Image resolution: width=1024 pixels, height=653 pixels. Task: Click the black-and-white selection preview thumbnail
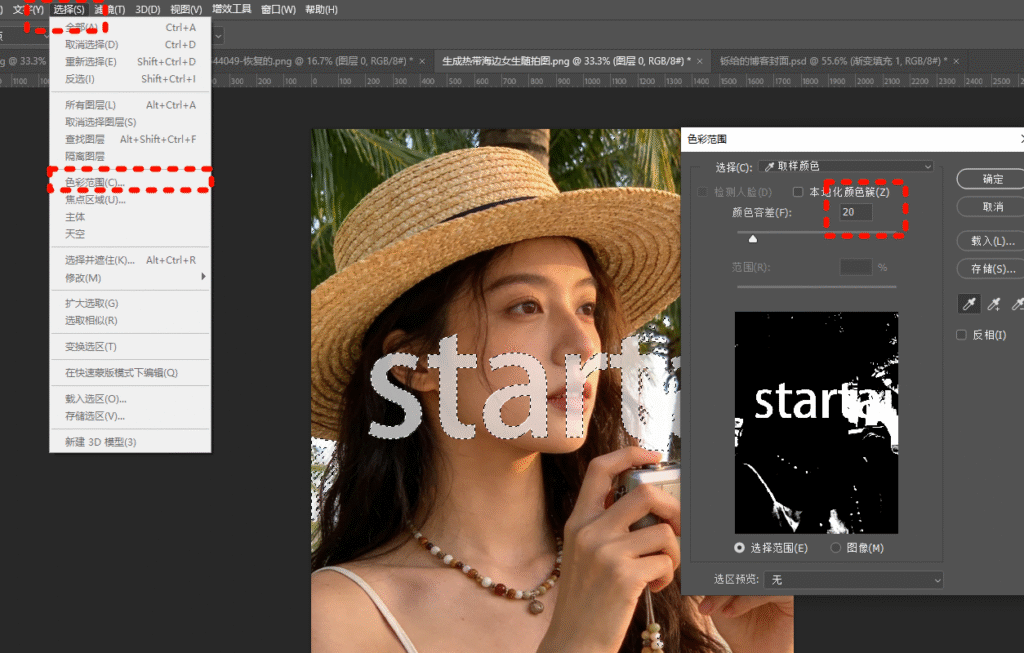click(x=816, y=421)
